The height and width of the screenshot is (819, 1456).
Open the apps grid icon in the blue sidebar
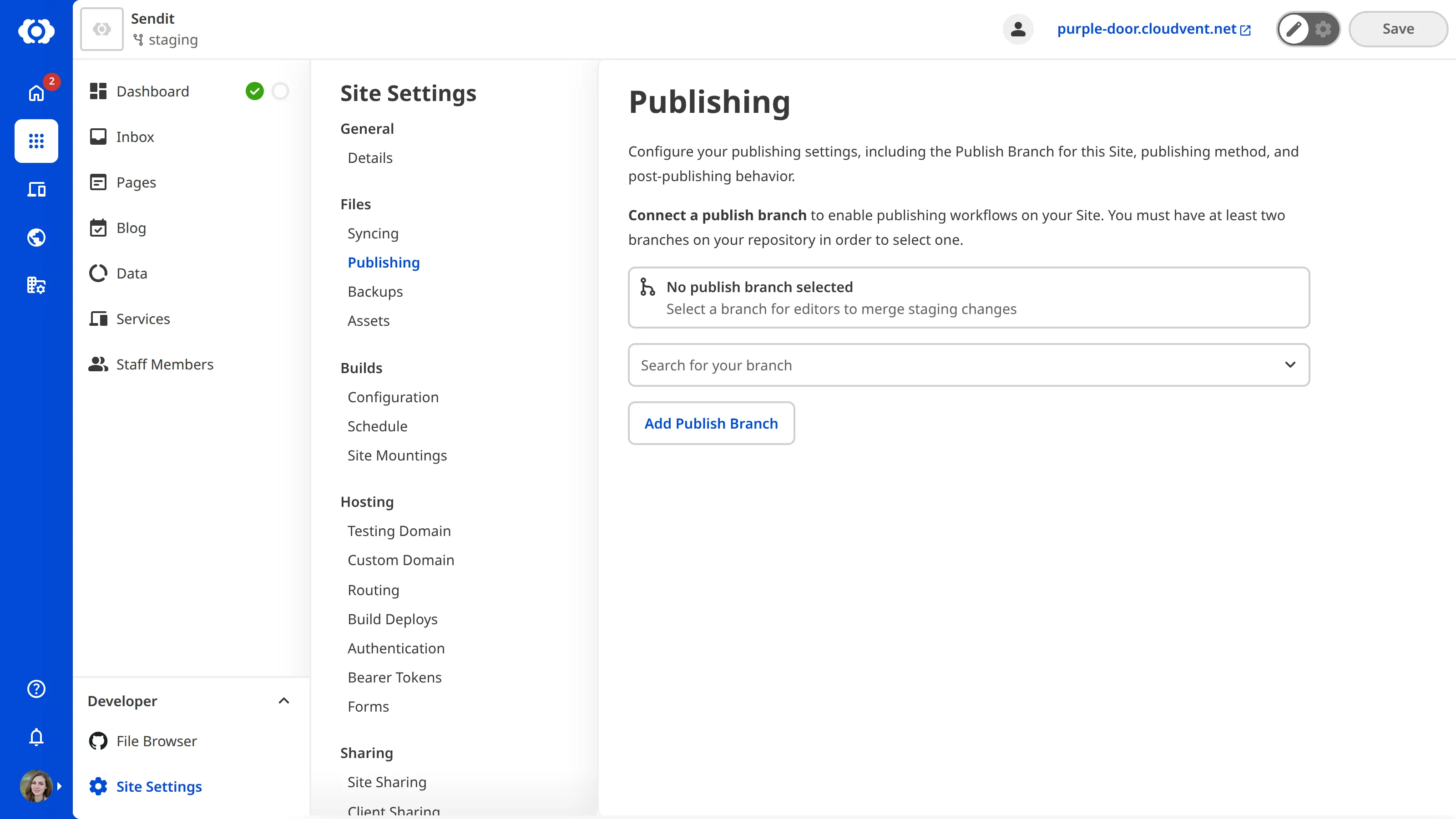click(x=36, y=141)
